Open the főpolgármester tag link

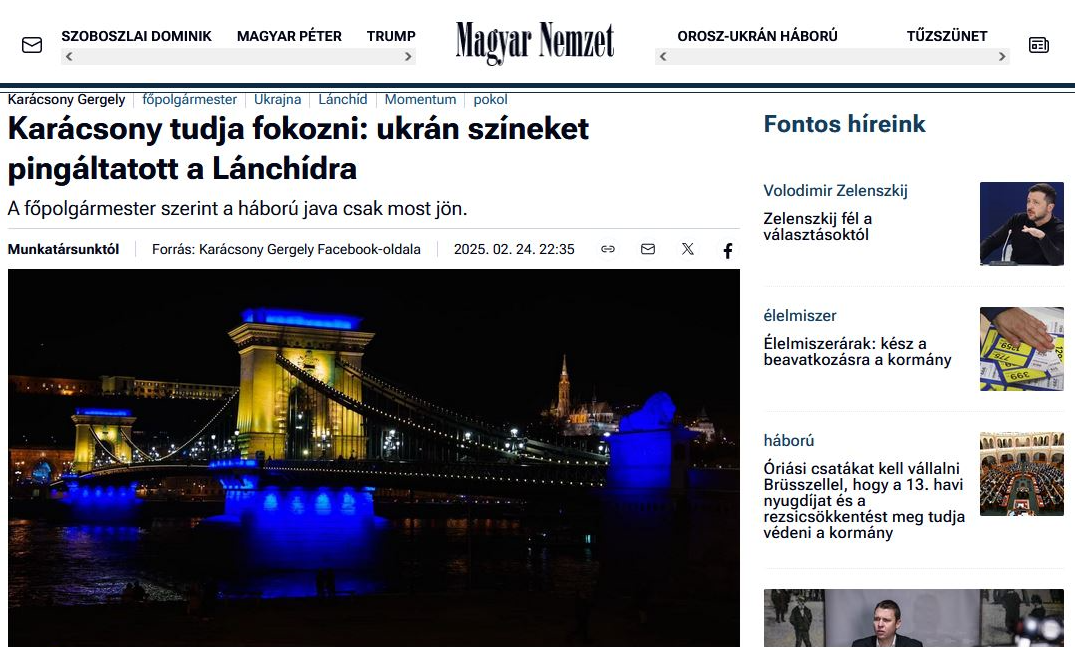coord(189,99)
